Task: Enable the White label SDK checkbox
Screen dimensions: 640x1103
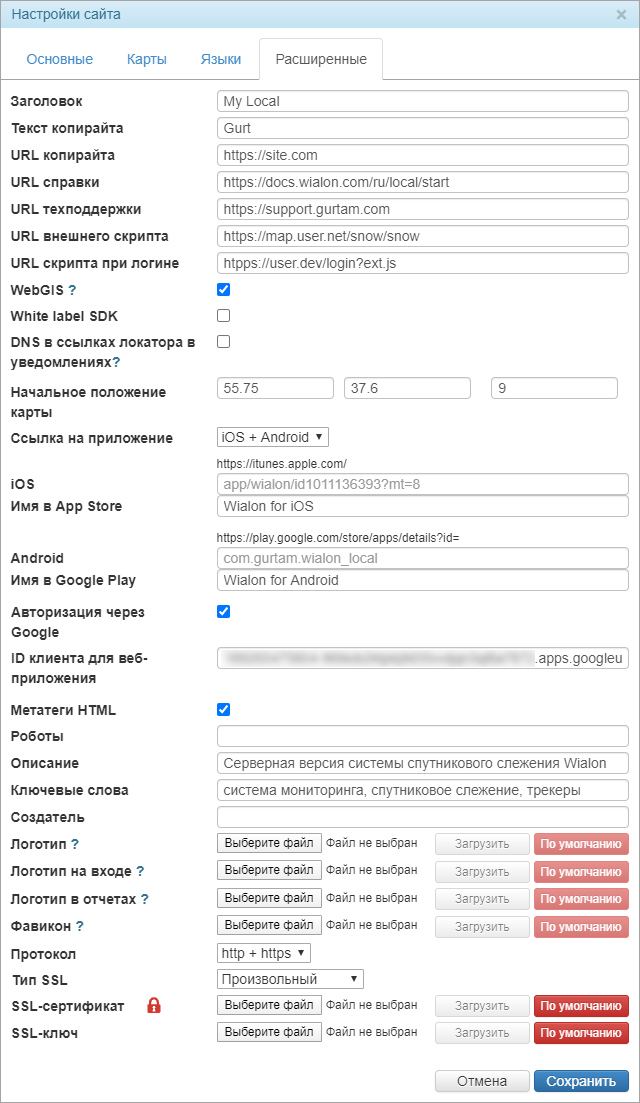Action: click(224, 316)
